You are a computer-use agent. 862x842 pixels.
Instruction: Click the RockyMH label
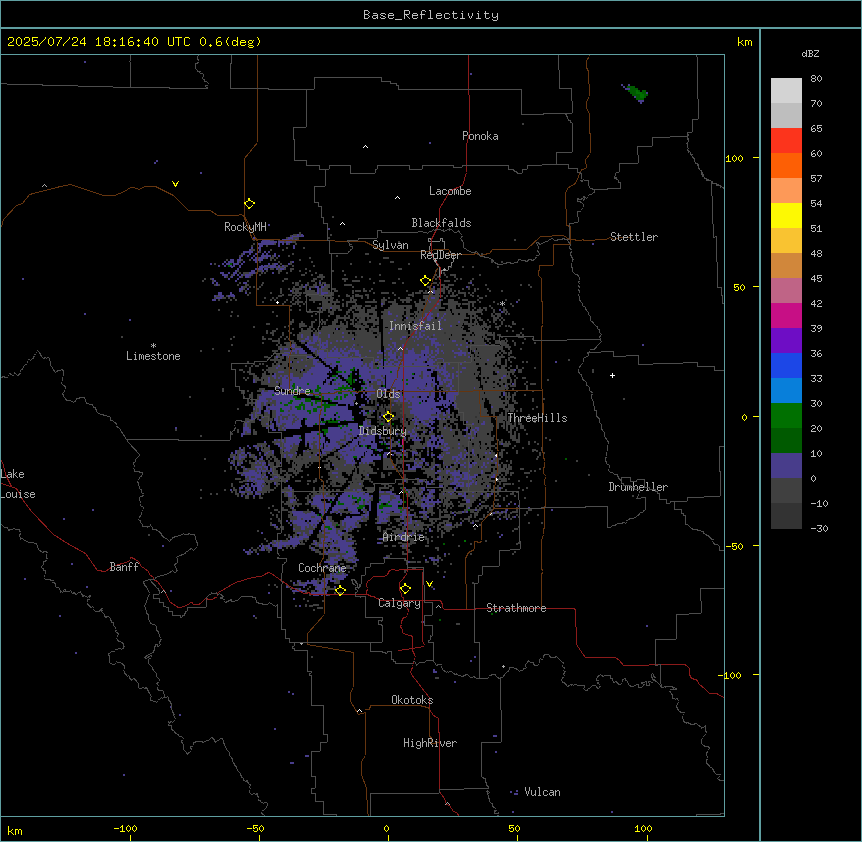[245, 227]
